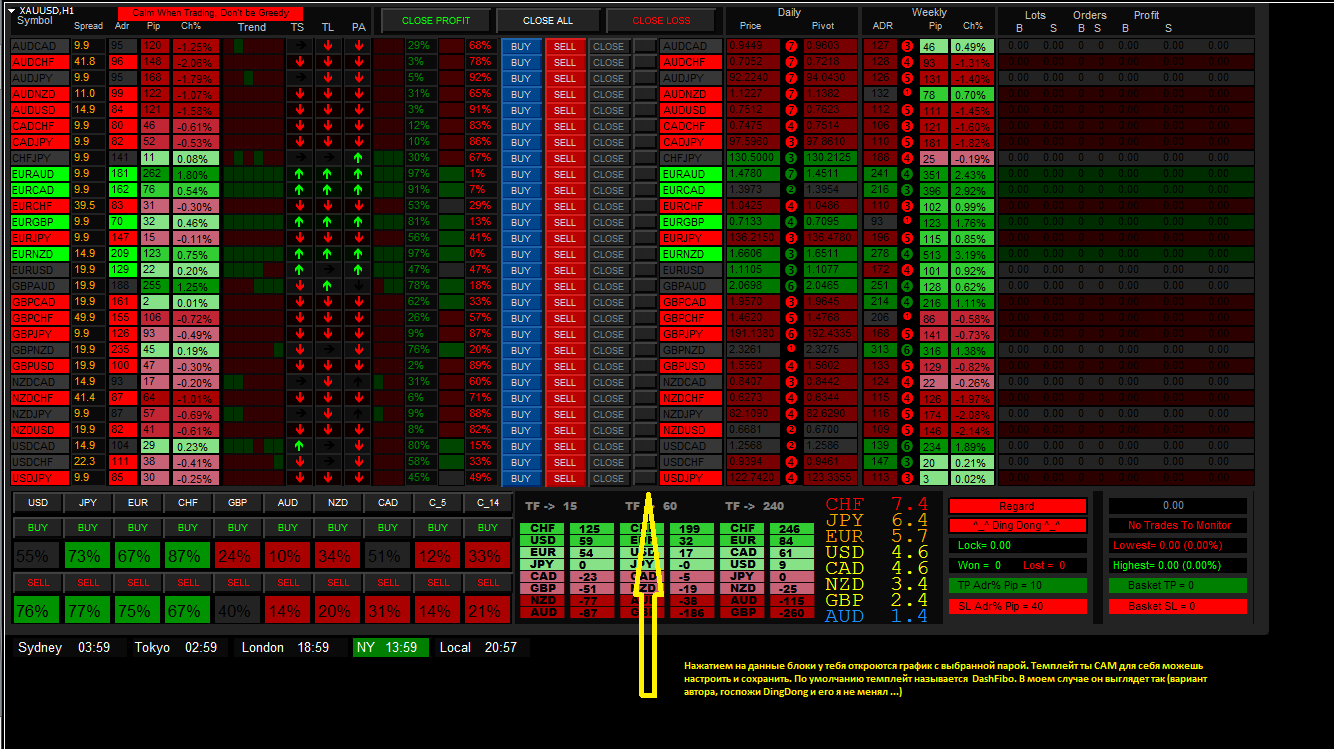Click the basket SELL button under GBP
This screenshot has height=749, width=1334.
coord(238,582)
